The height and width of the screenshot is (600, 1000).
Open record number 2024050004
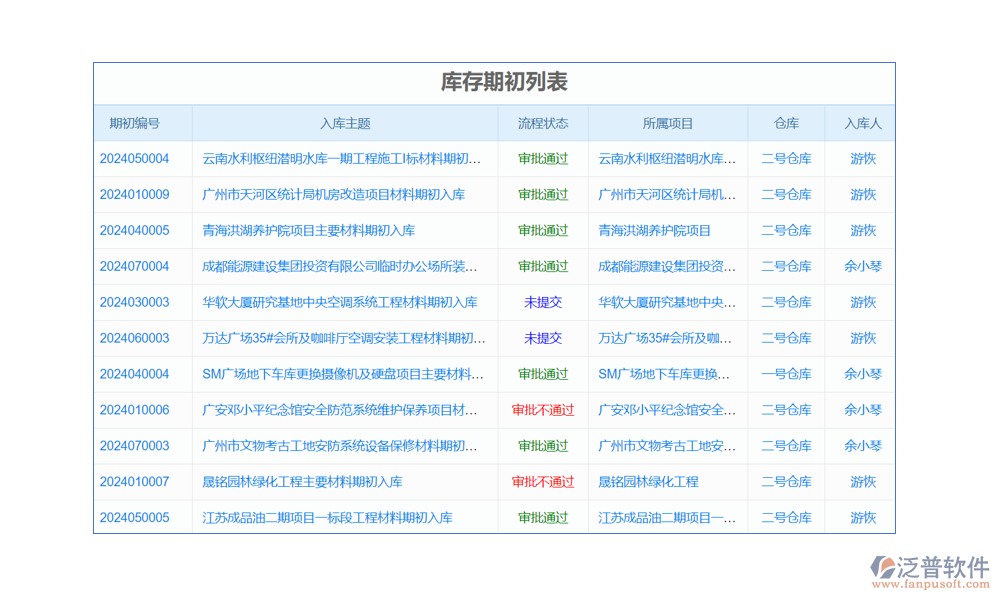pyautogui.click(x=134, y=159)
